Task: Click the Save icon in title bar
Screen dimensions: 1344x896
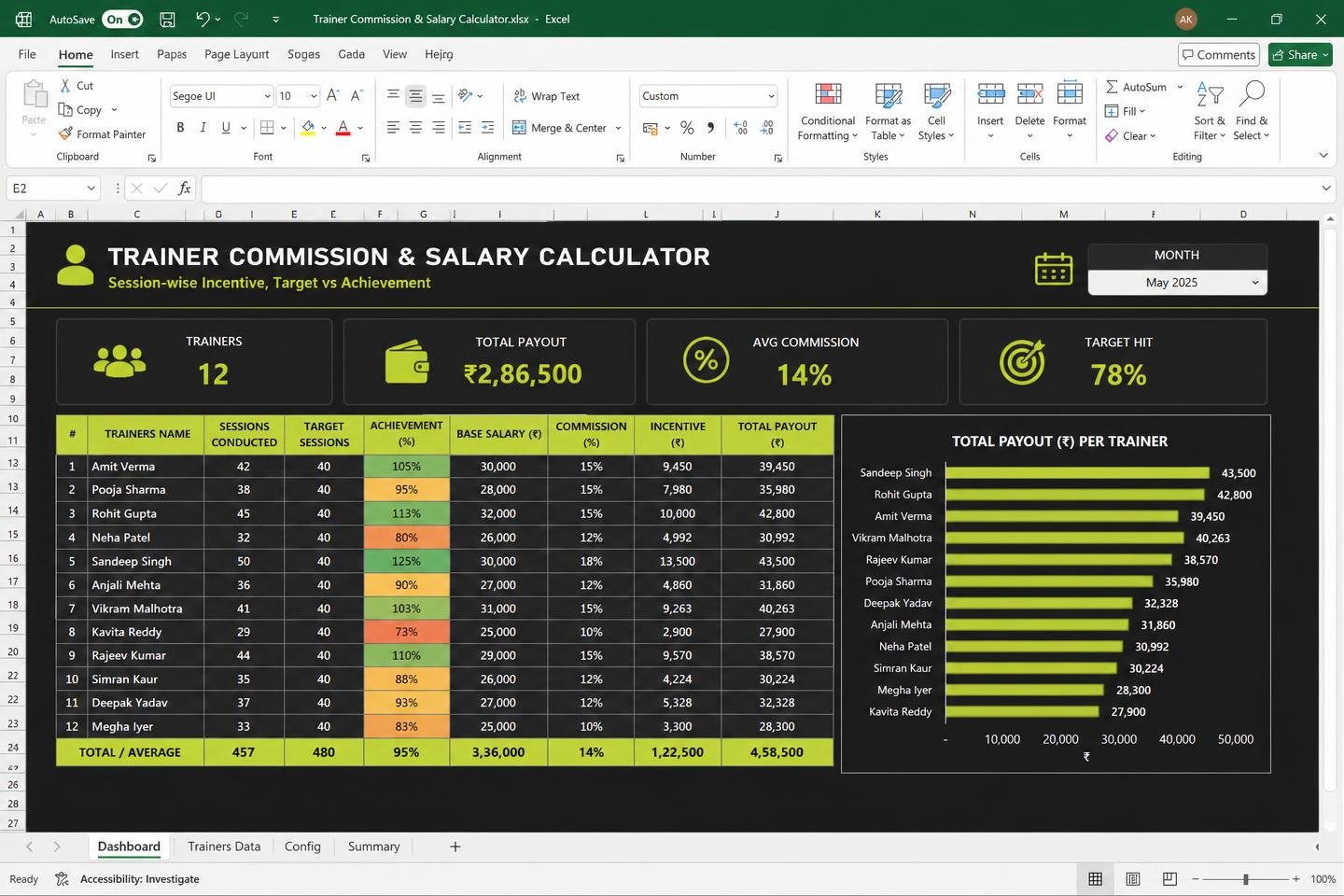Action: (x=167, y=19)
